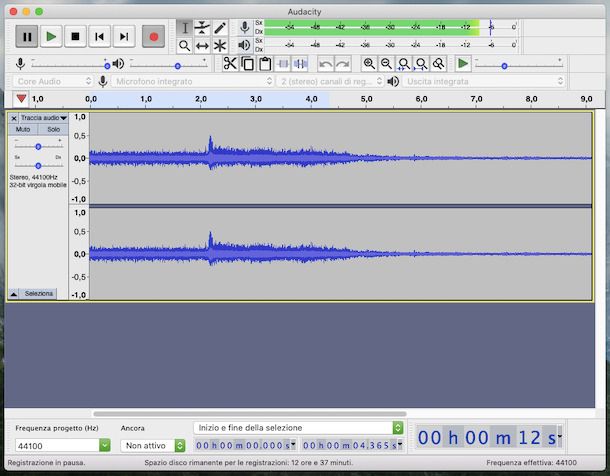Viewport: 610px width, 476px height.
Task: Click the red Record button
Action: tap(153, 37)
